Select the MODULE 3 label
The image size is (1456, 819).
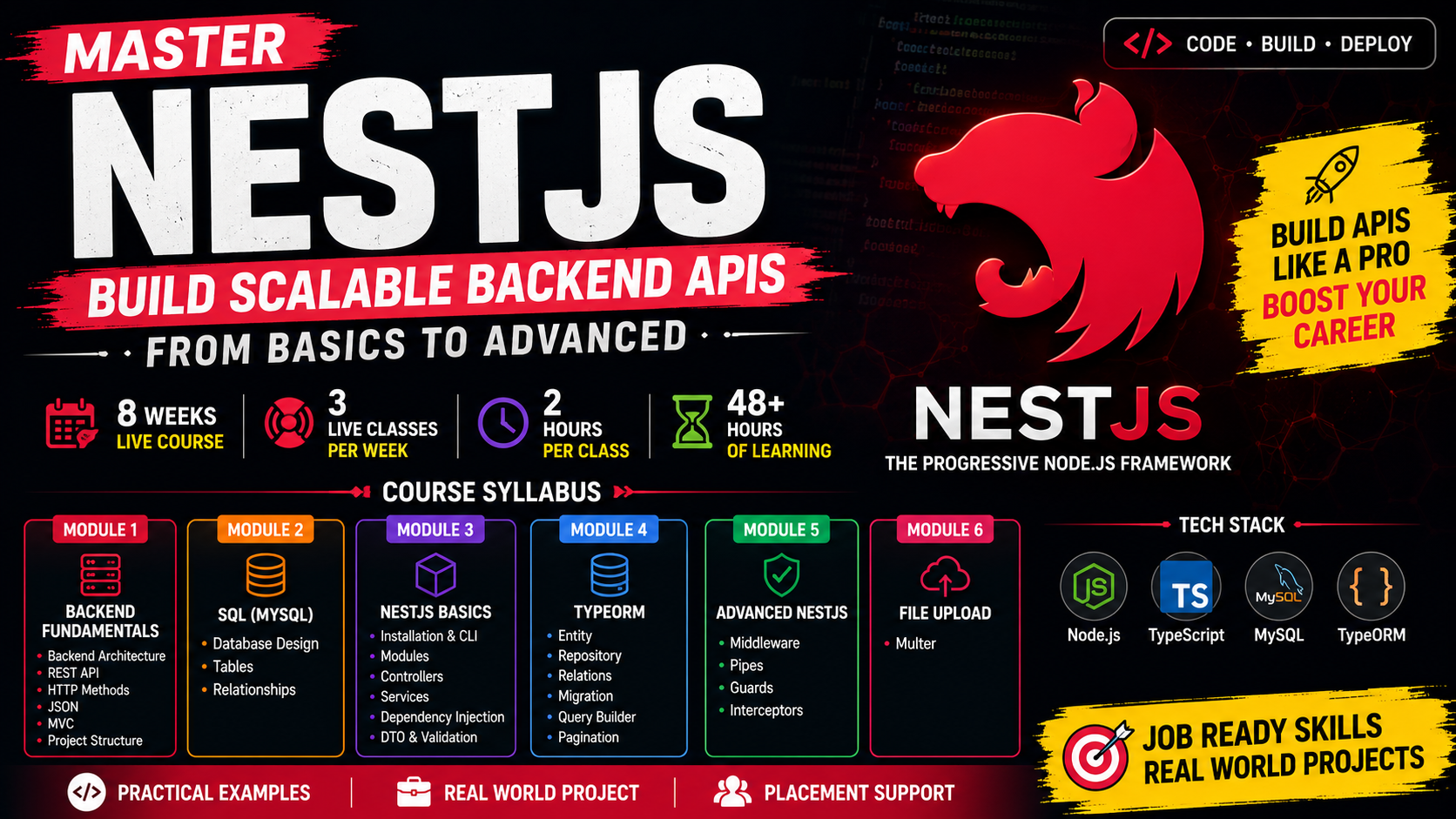(x=435, y=530)
